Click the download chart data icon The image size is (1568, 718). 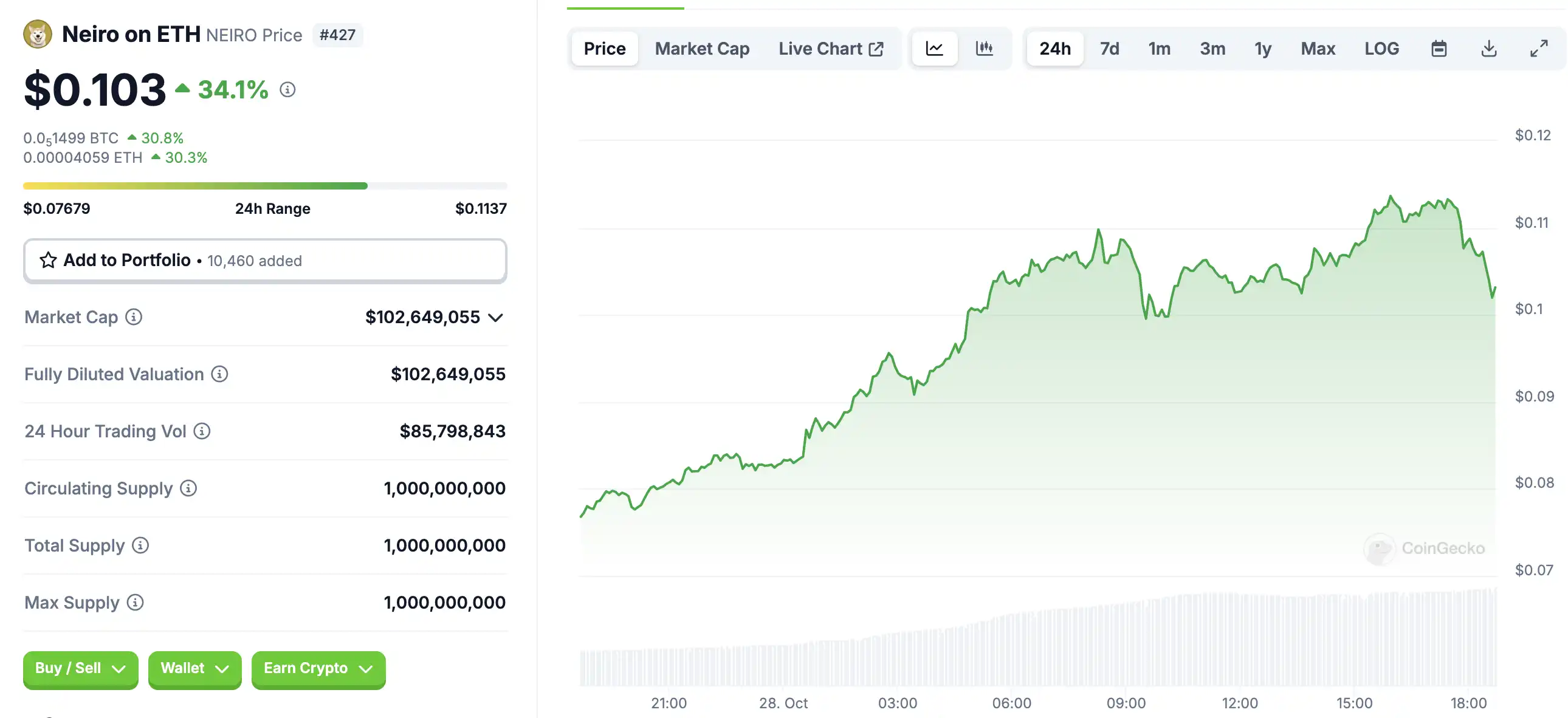point(1488,49)
